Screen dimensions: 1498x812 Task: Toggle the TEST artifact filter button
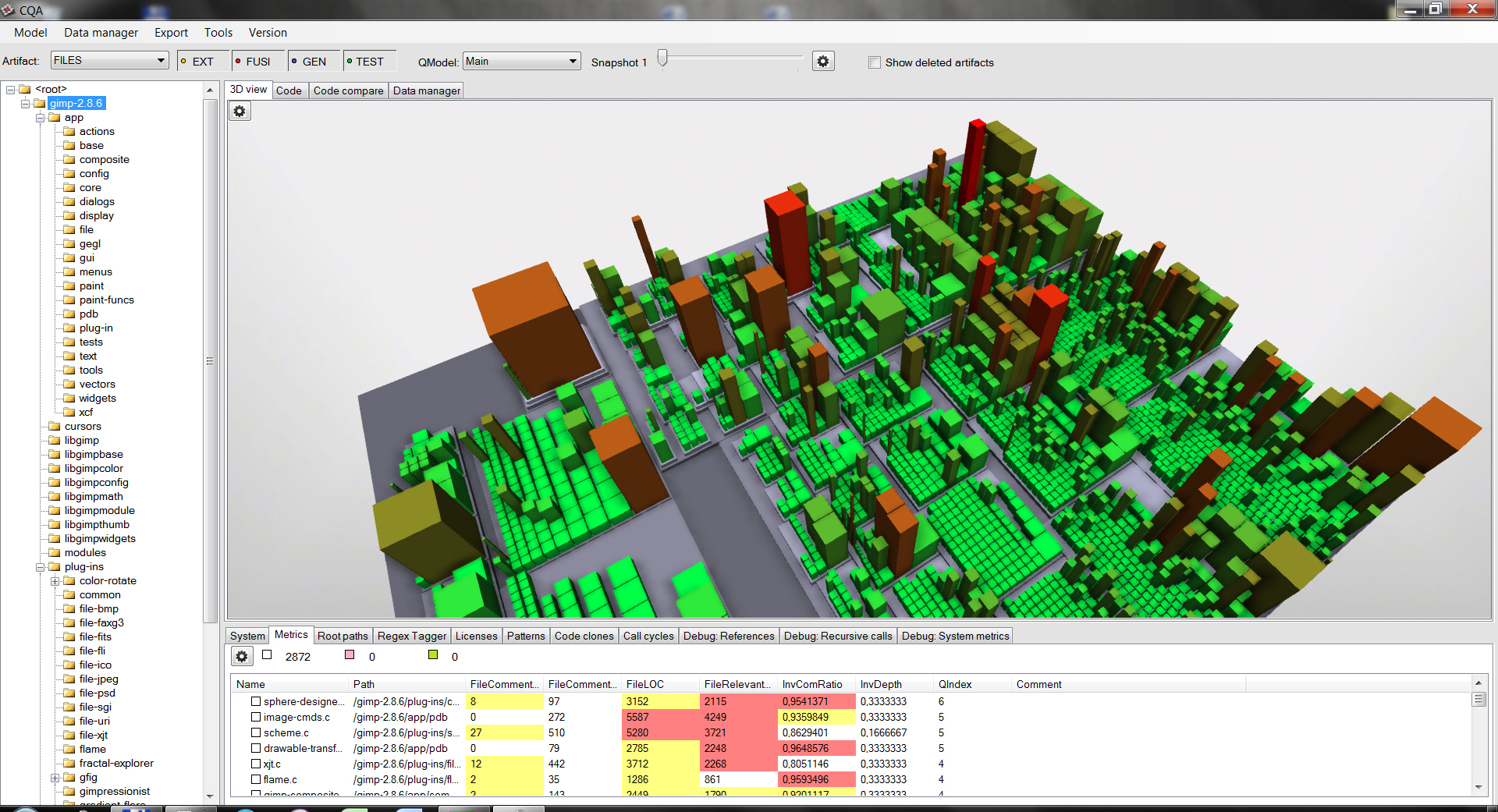(x=369, y=62)
